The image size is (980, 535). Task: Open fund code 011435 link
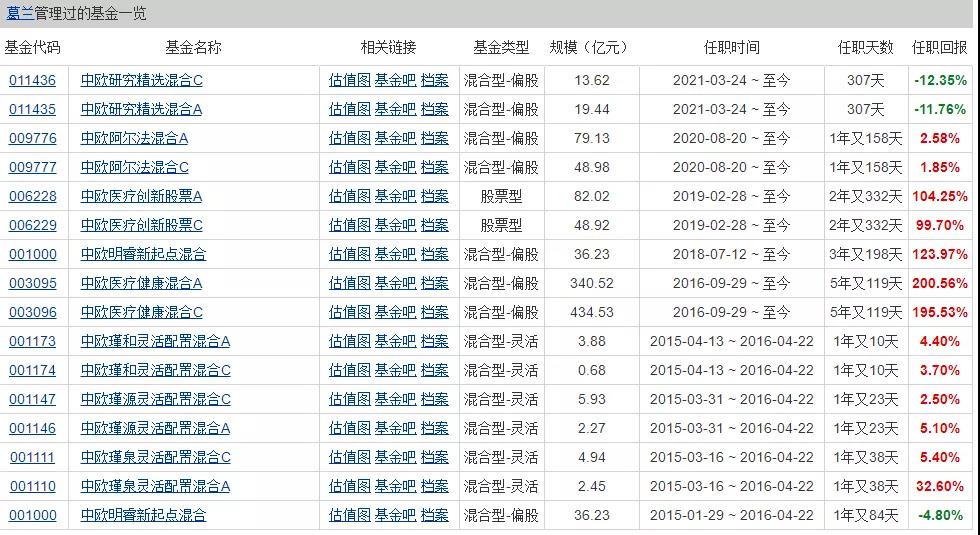point(32,109)
